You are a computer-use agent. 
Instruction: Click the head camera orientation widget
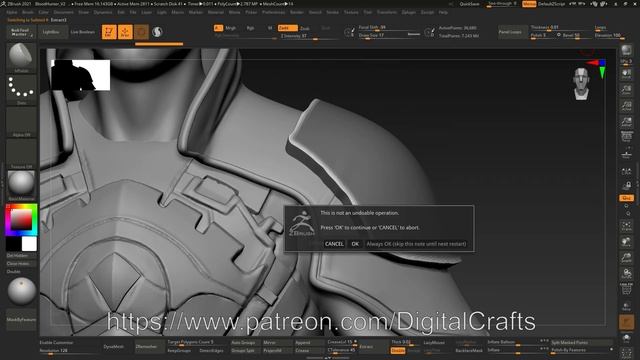581,84
